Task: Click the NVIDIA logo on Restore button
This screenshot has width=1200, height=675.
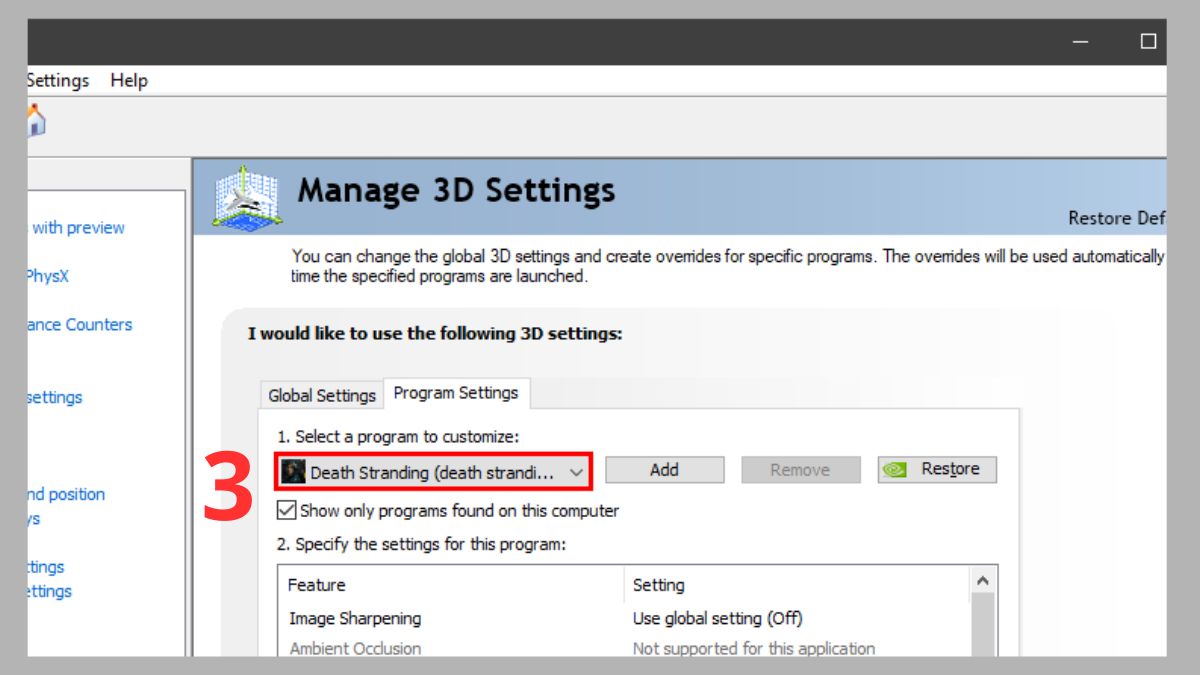Action: [x=895, y=470]
